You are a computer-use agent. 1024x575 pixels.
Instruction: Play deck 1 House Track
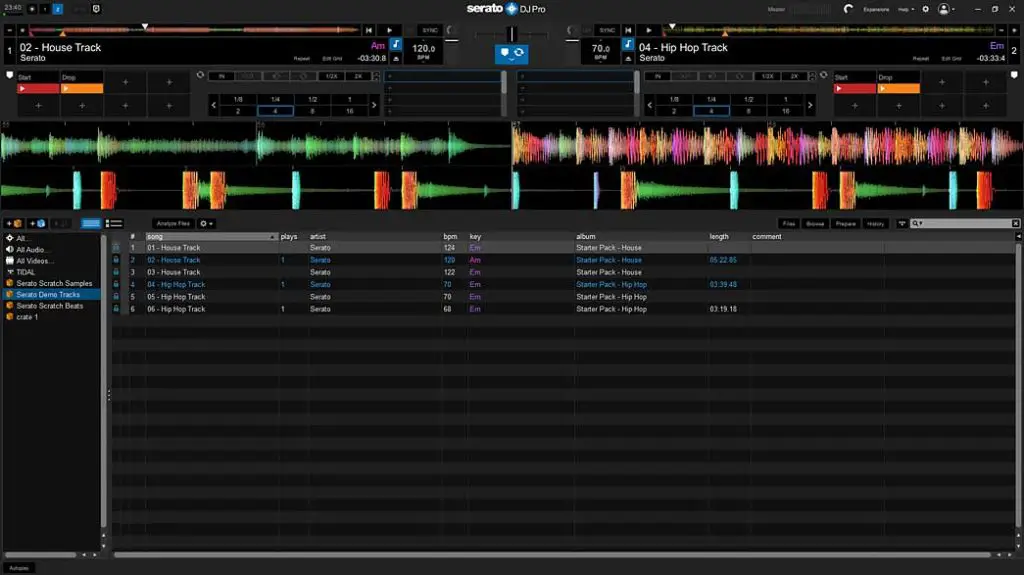(390, 30)
